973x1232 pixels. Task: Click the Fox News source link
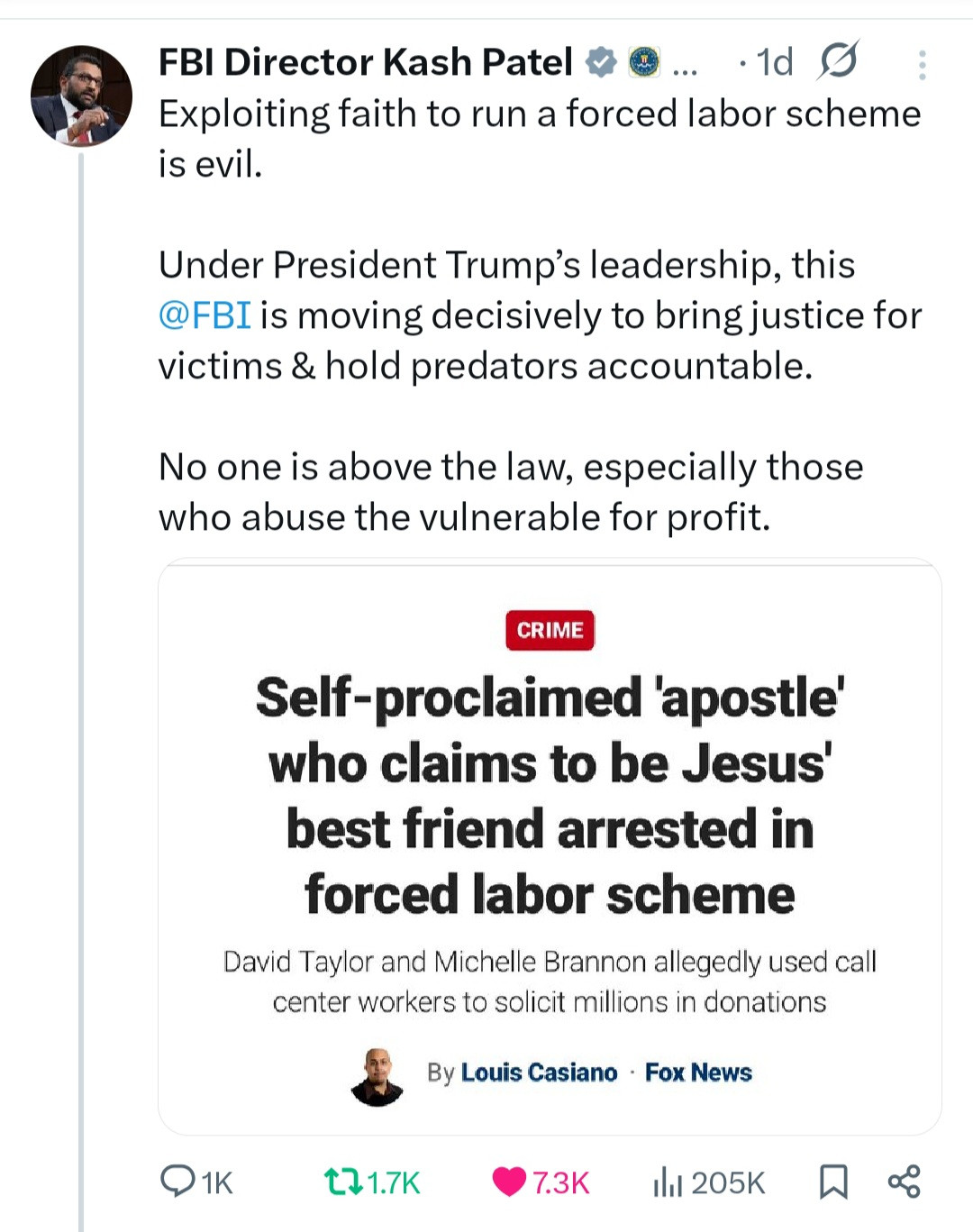pyautogui.click(x=698, y=1072)
